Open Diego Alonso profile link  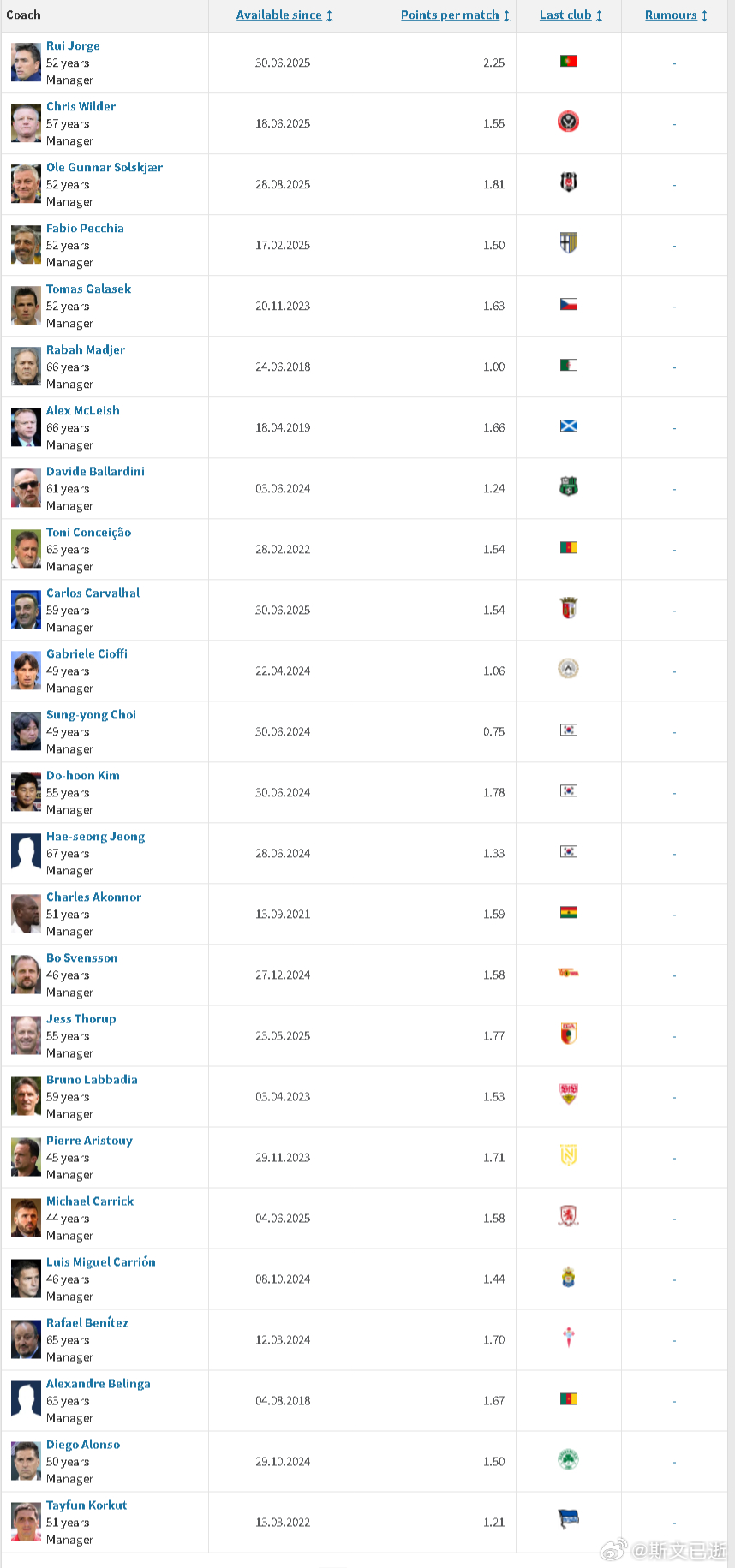coord(83,1444)
